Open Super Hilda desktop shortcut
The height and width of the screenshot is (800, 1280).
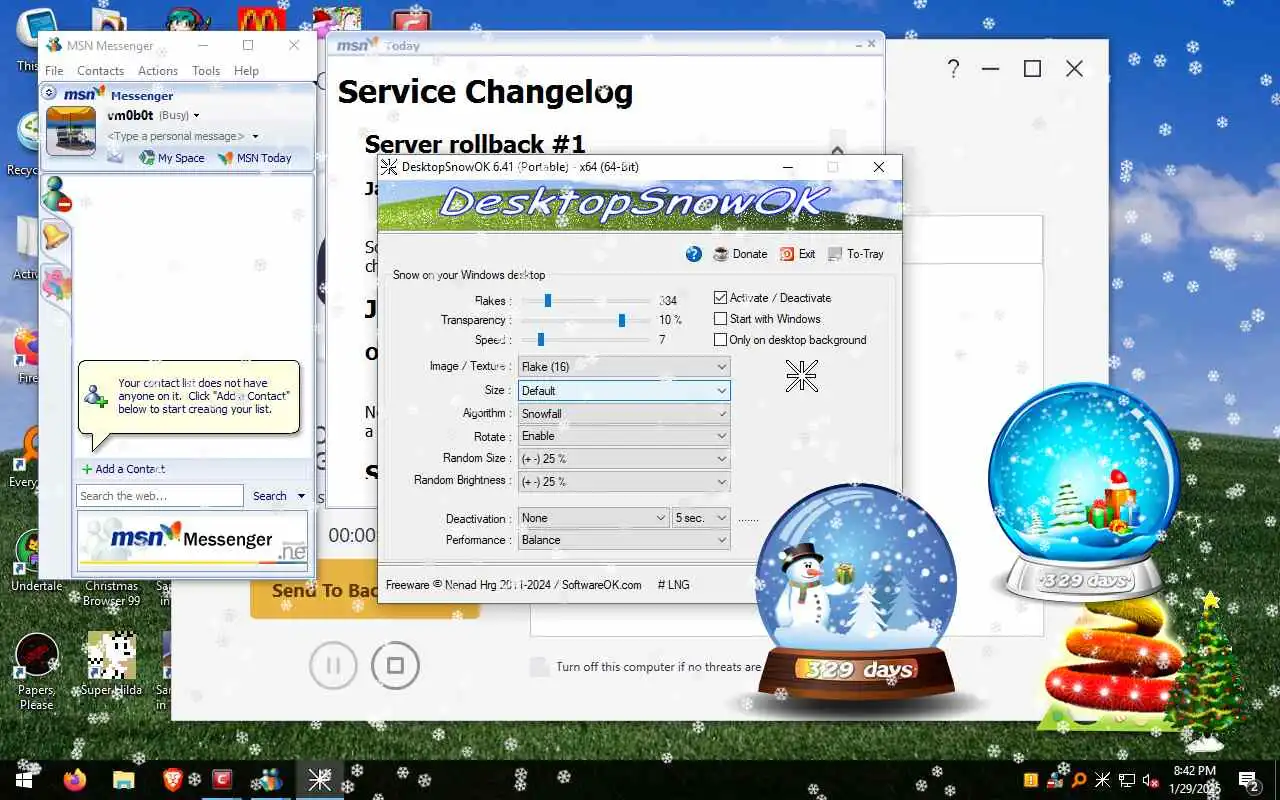111,664
